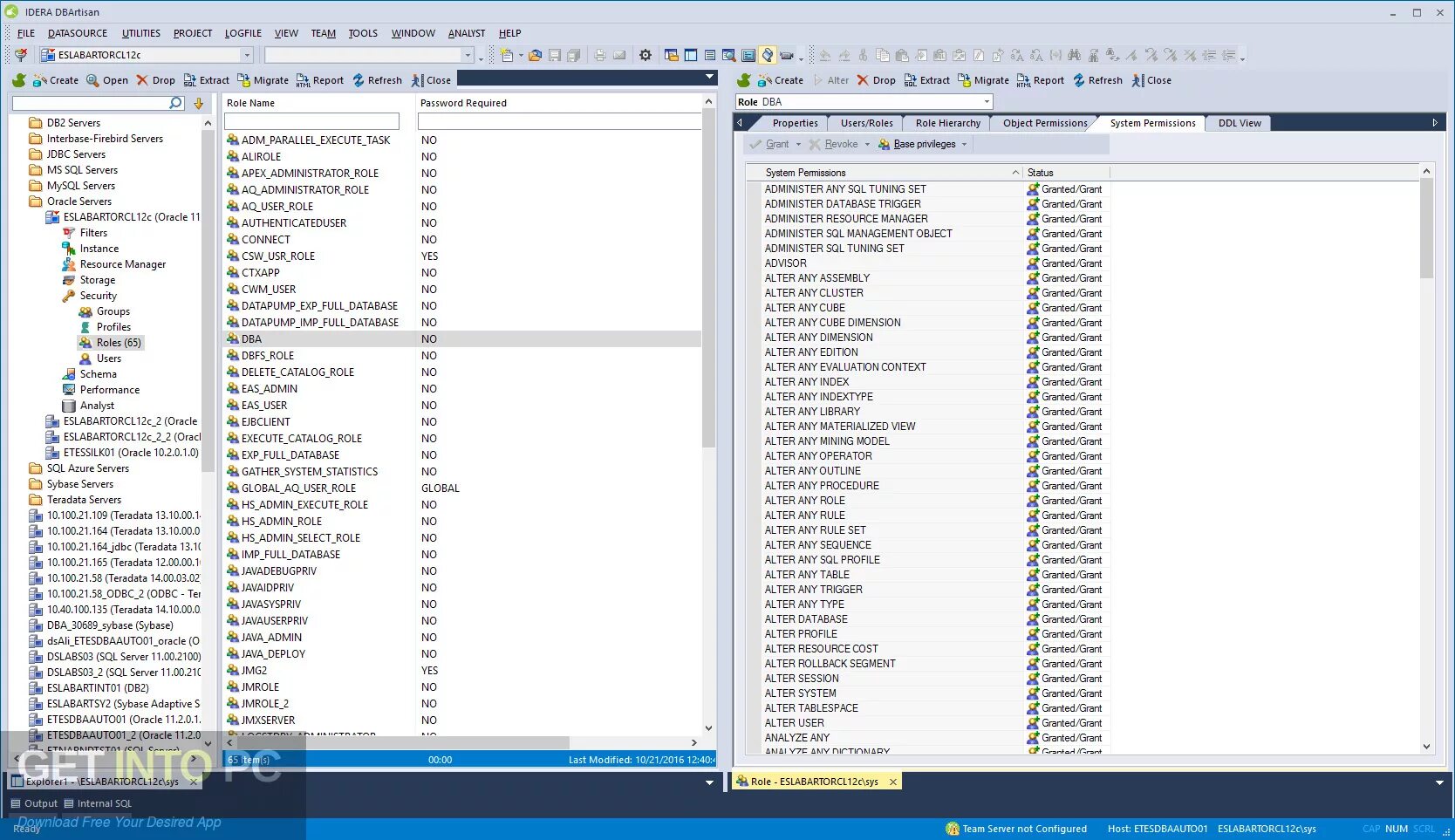Click the New document toolbar icon
The height and width of the screenshot is (840, 1455).
pyautogui.click(x=506, y=55)
